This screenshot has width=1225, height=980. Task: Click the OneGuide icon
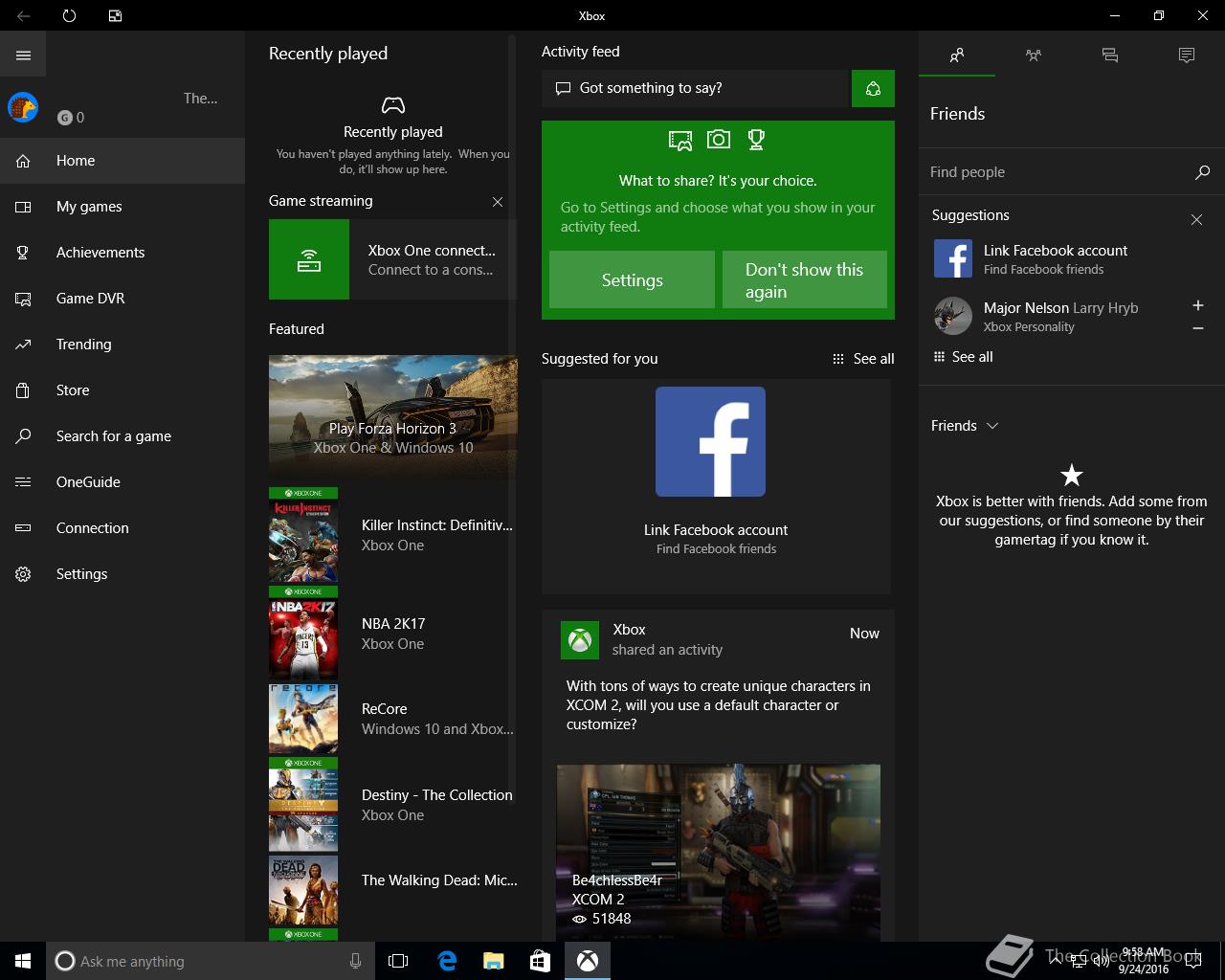[x=23, y=482]
